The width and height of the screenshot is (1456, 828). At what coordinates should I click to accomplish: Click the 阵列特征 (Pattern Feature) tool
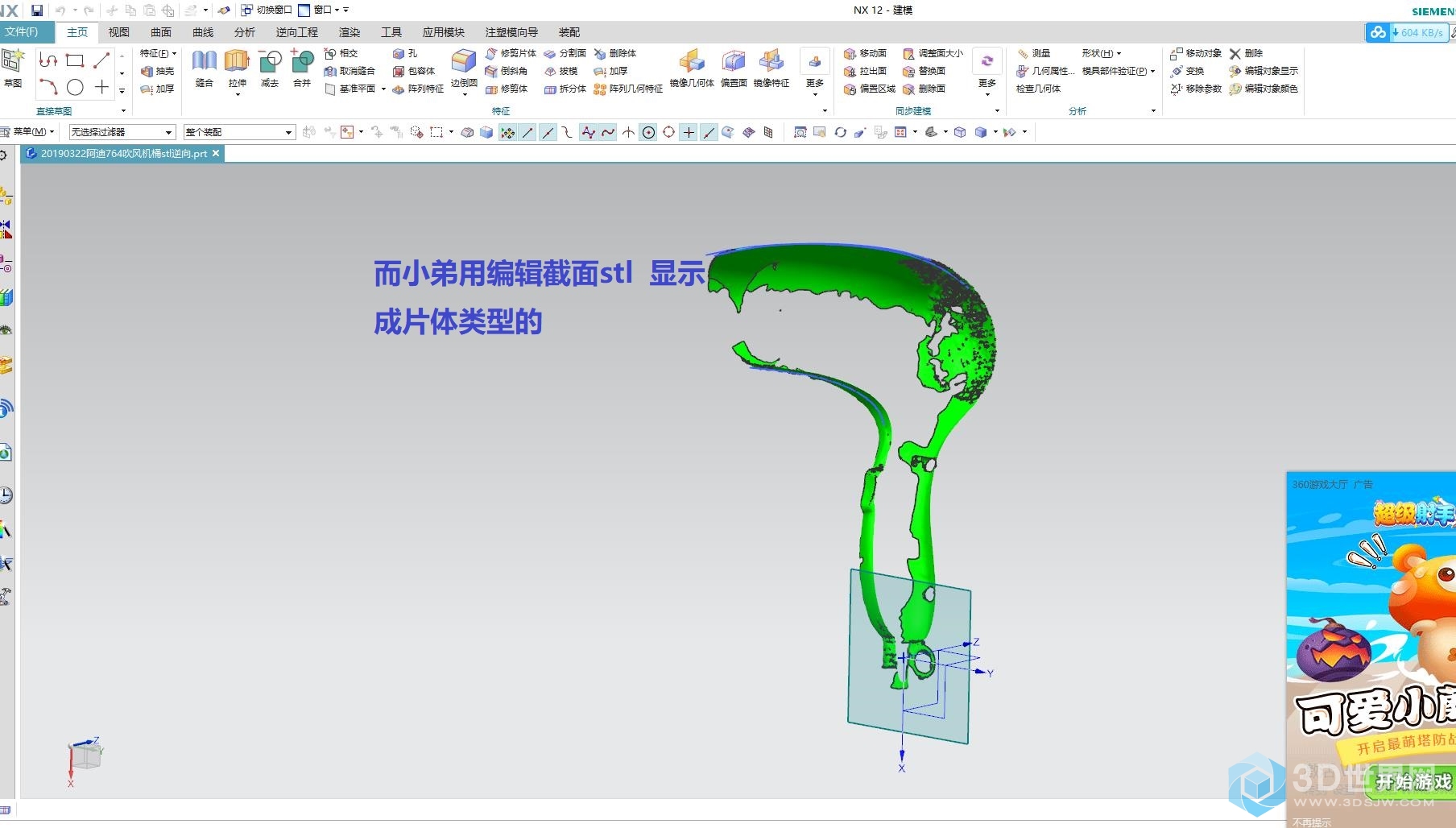418,89
